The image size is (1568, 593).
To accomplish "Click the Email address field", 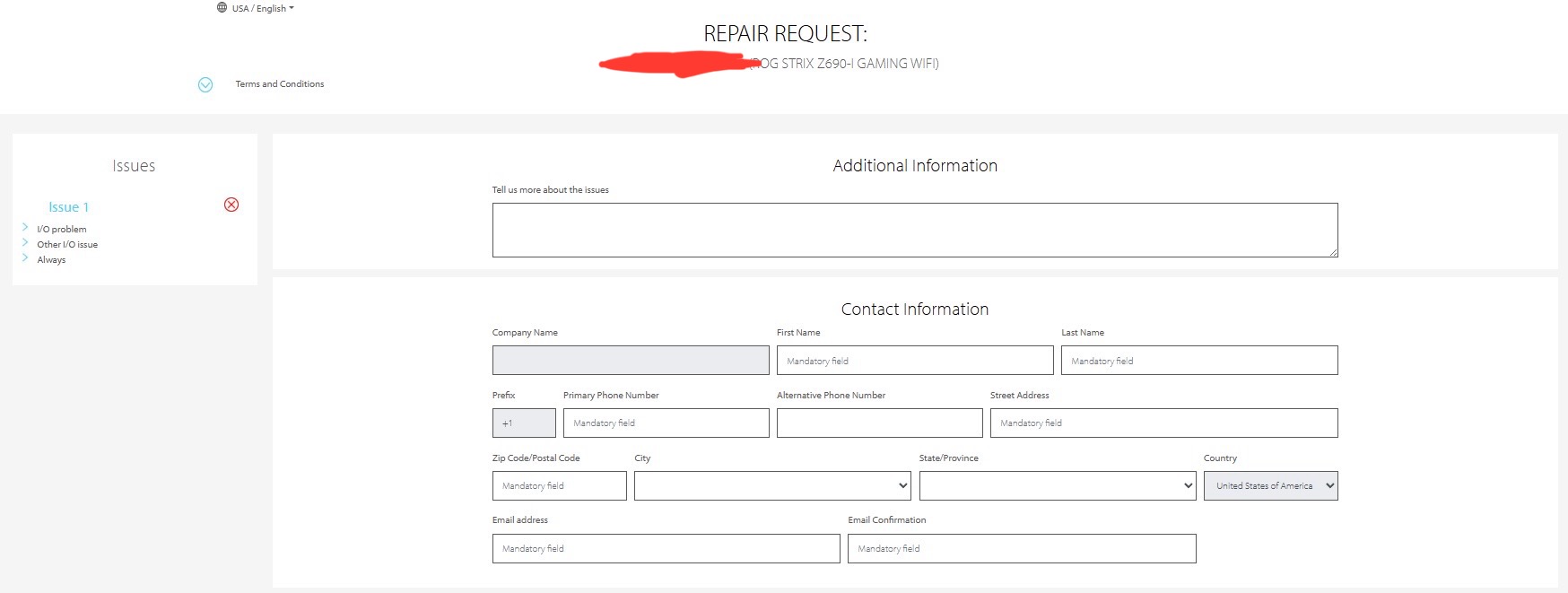I will coord(666,549).
